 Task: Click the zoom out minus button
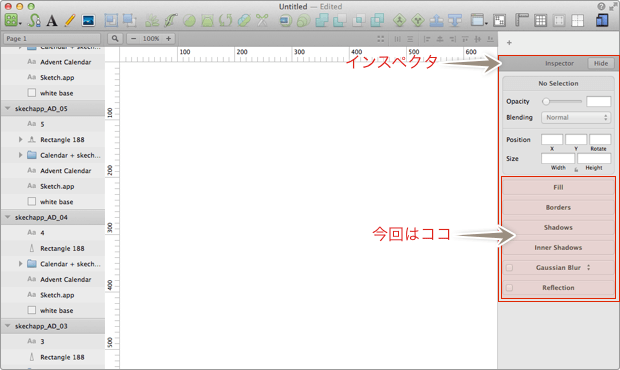coord(134,38)
